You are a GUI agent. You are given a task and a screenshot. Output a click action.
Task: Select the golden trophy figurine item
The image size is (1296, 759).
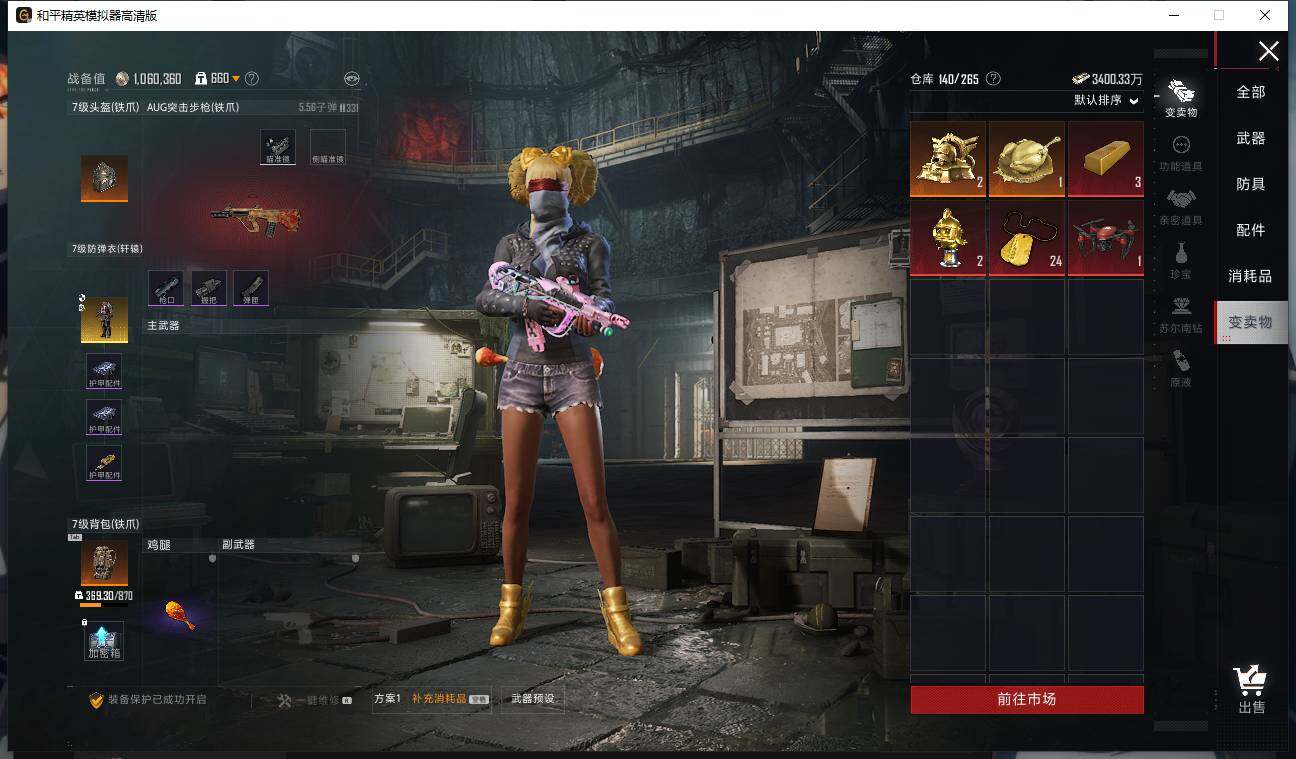point(948,238)
